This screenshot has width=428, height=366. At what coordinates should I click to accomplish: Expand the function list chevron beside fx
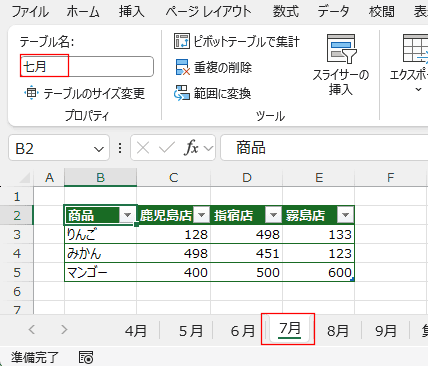click(x=209, y=148)
